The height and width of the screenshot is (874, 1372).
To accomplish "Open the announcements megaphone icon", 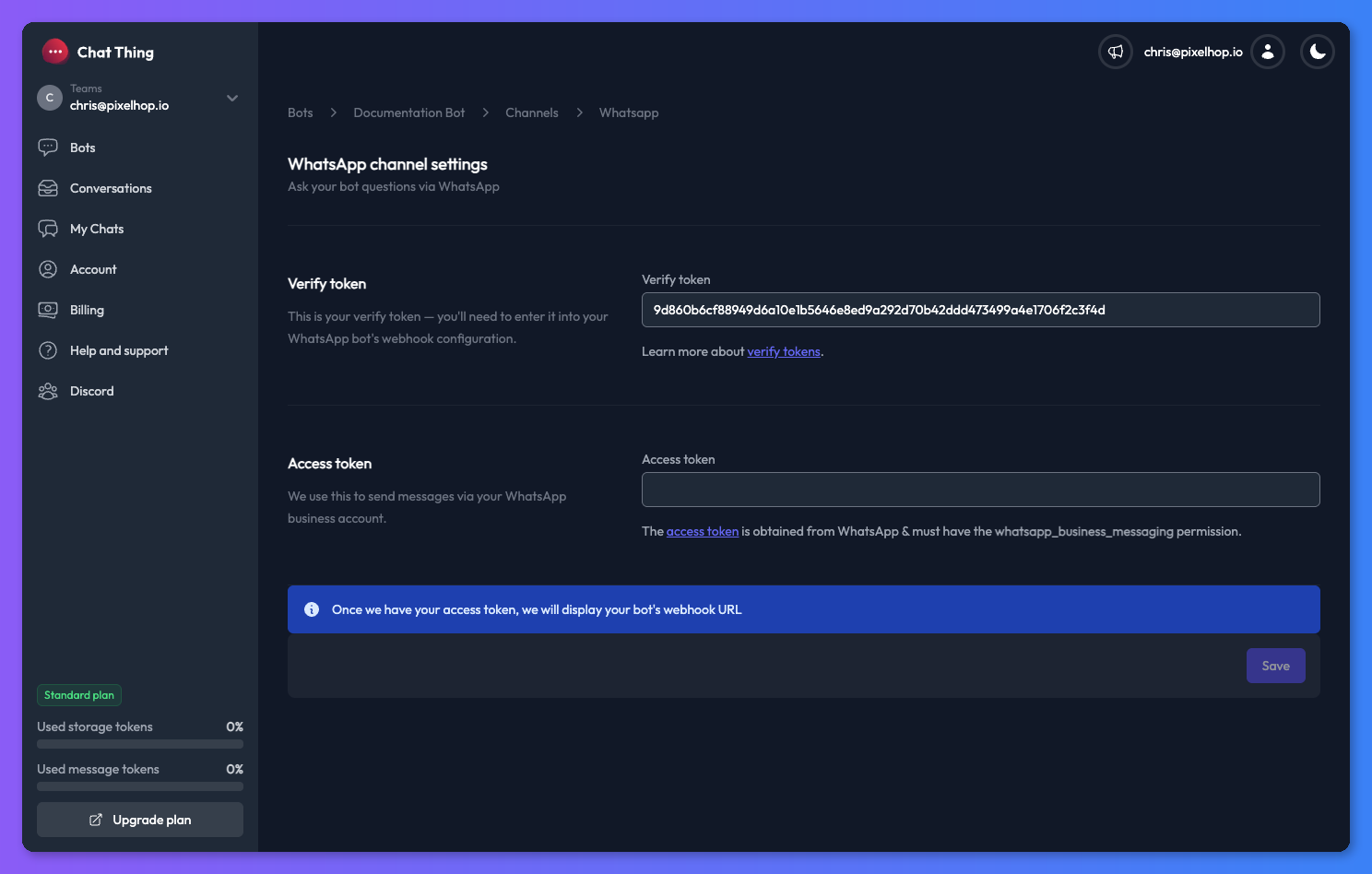I will point(1116,52).
